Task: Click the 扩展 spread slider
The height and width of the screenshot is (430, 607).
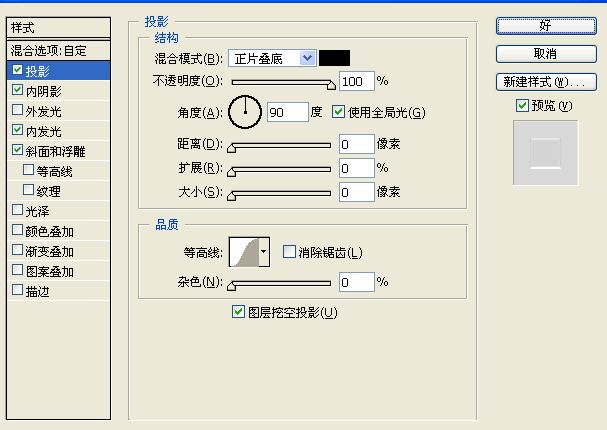Action: click(x=281, y=170)
